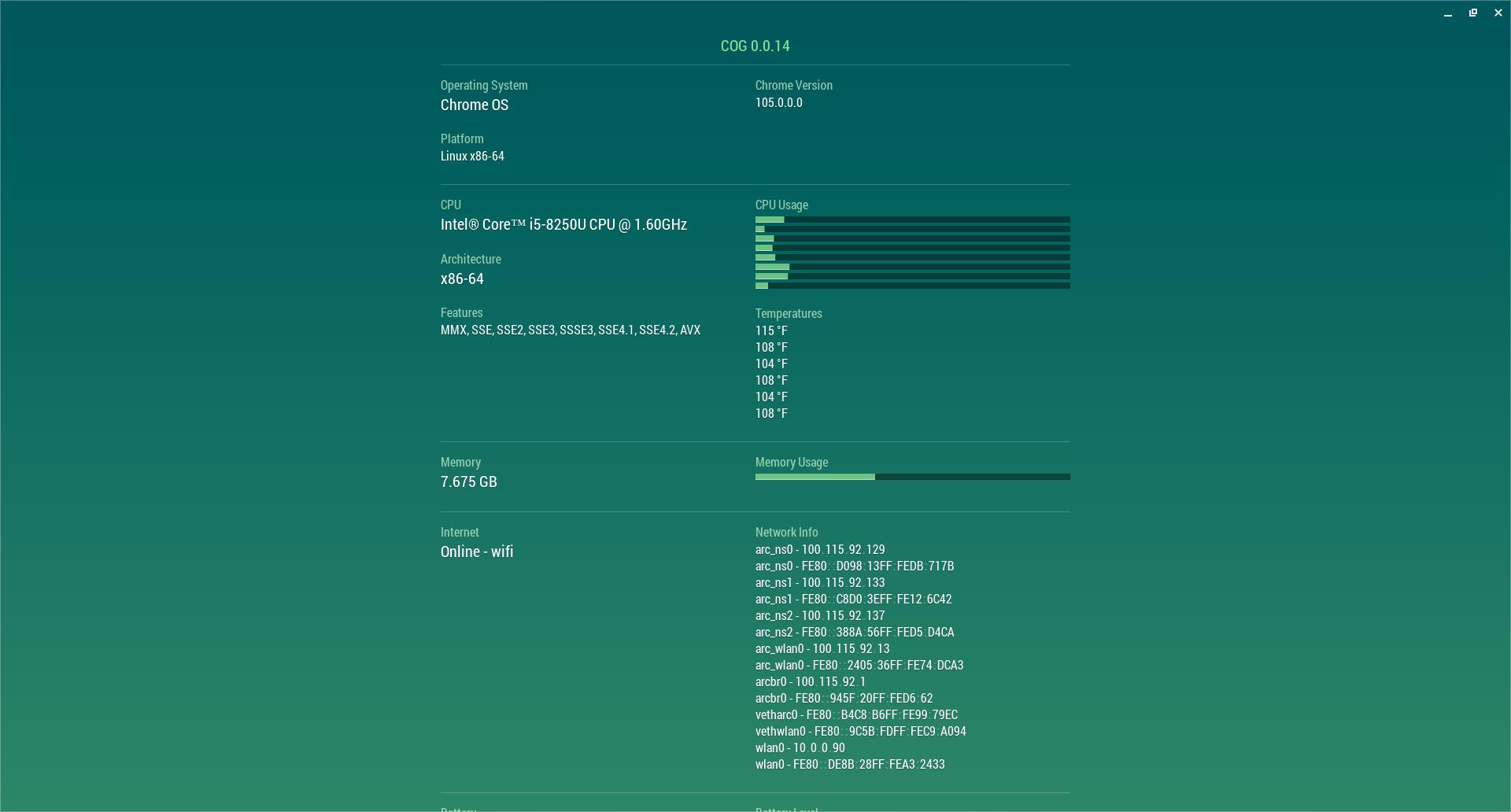Select arc_ns2 - 100.115.92.137 entry
This screenshot has height=812, width=1511.
coord(820,615)
